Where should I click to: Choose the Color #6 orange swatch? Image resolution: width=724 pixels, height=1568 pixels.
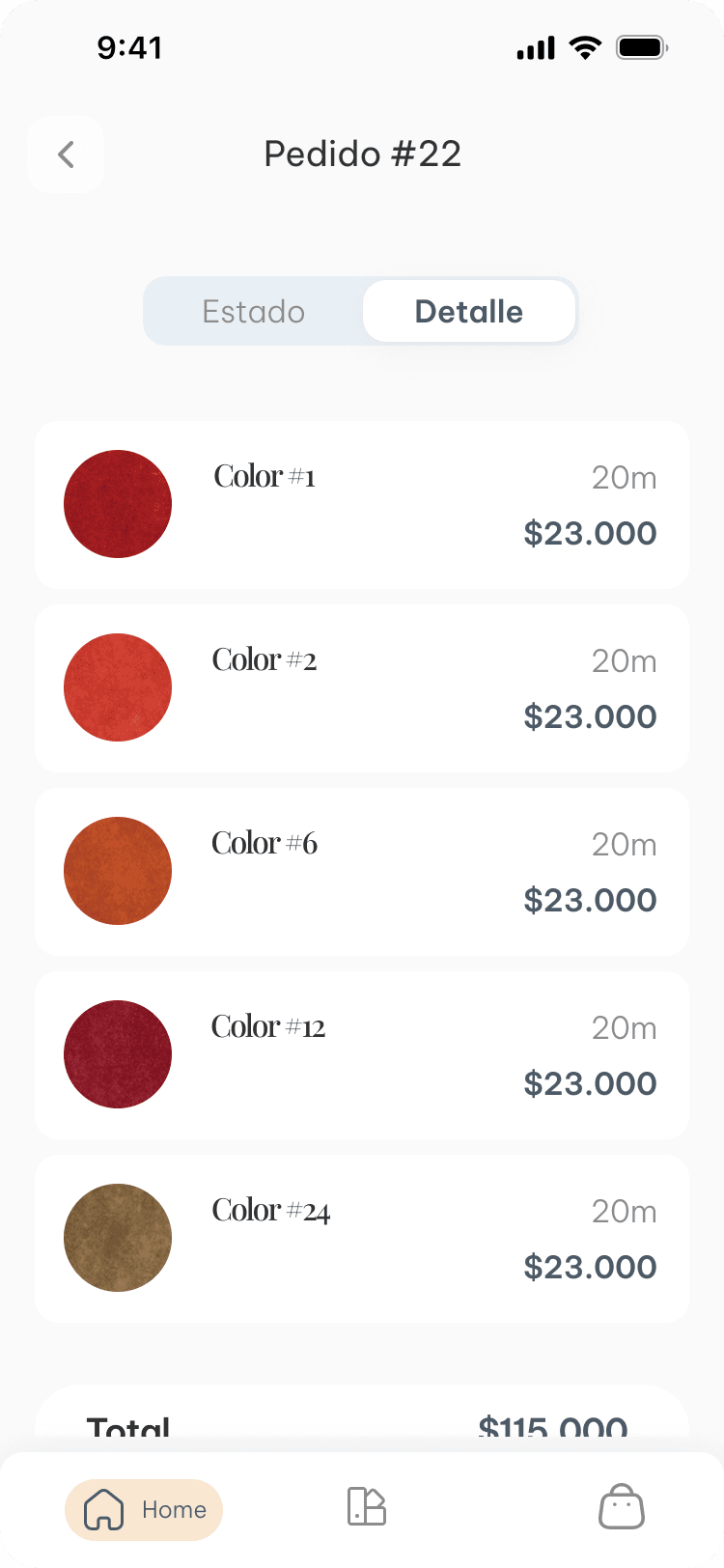click(x=118, y=871)
